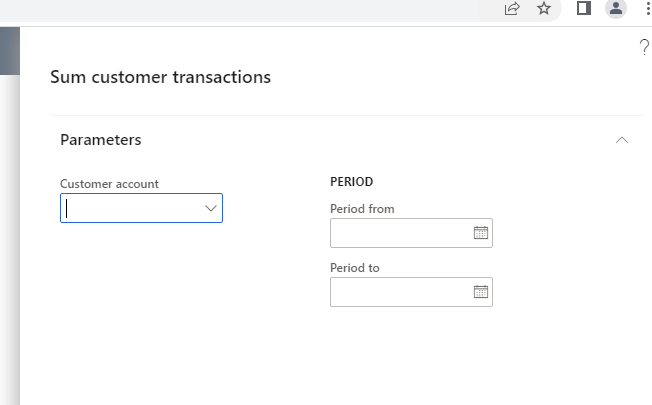This screenshot has width=652, height=405.
Task: Click the Sum customer transactions title
Action: tap(161, 77)
